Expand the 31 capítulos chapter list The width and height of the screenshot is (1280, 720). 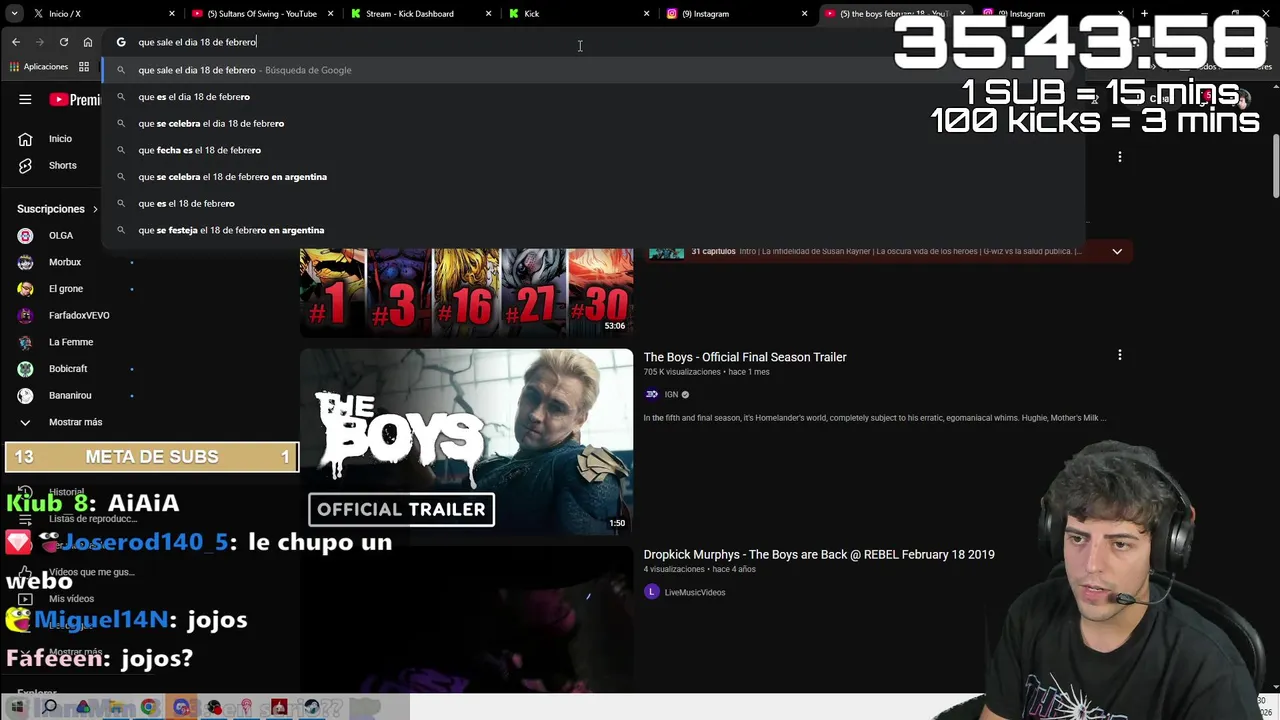point(1117,252)
